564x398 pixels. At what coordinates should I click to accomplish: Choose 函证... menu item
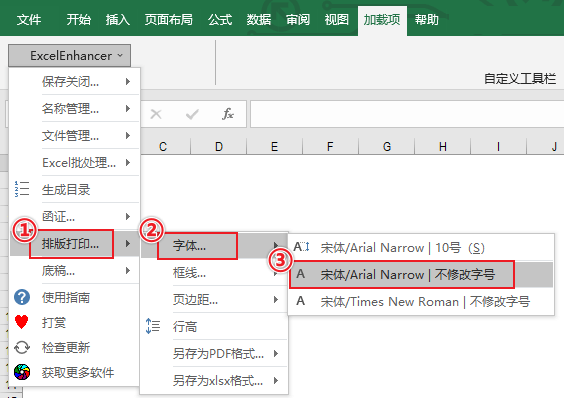[74, 216]
